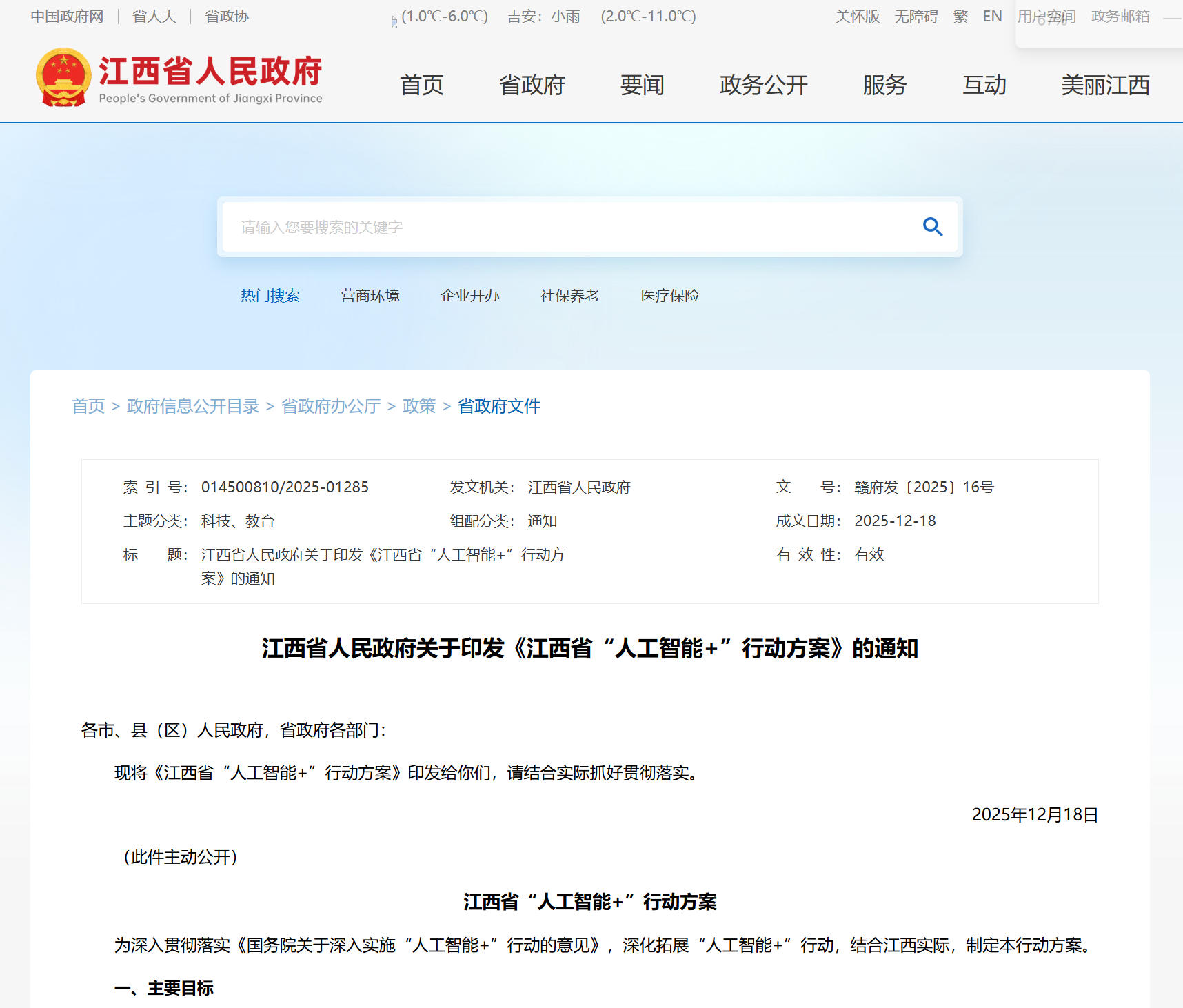1183x1008 pixels.
Task: Switch site language with EN link
Action: pyautogui.click(x=992, y=17)
